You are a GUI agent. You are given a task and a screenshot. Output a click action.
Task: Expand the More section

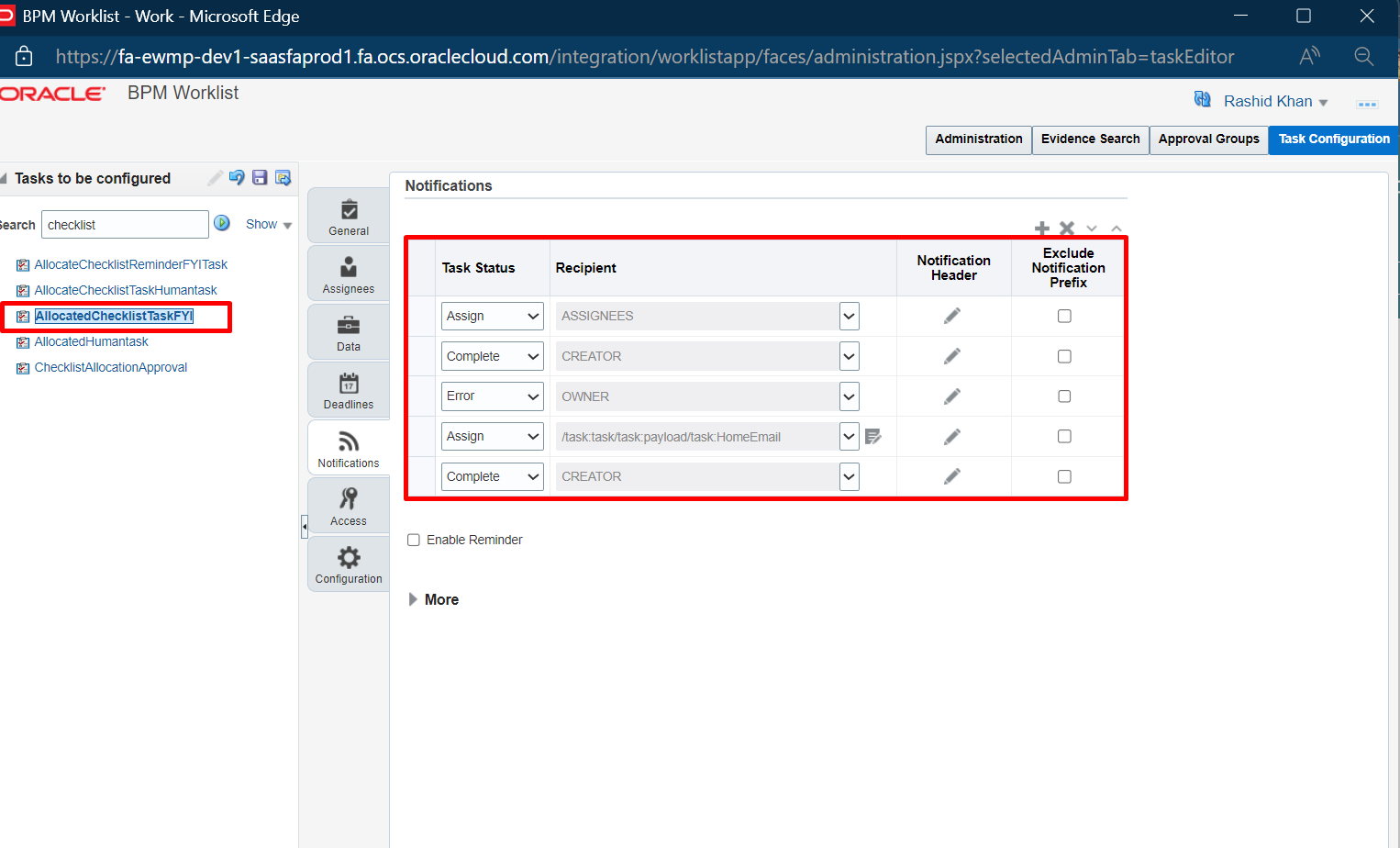point(433,599)
